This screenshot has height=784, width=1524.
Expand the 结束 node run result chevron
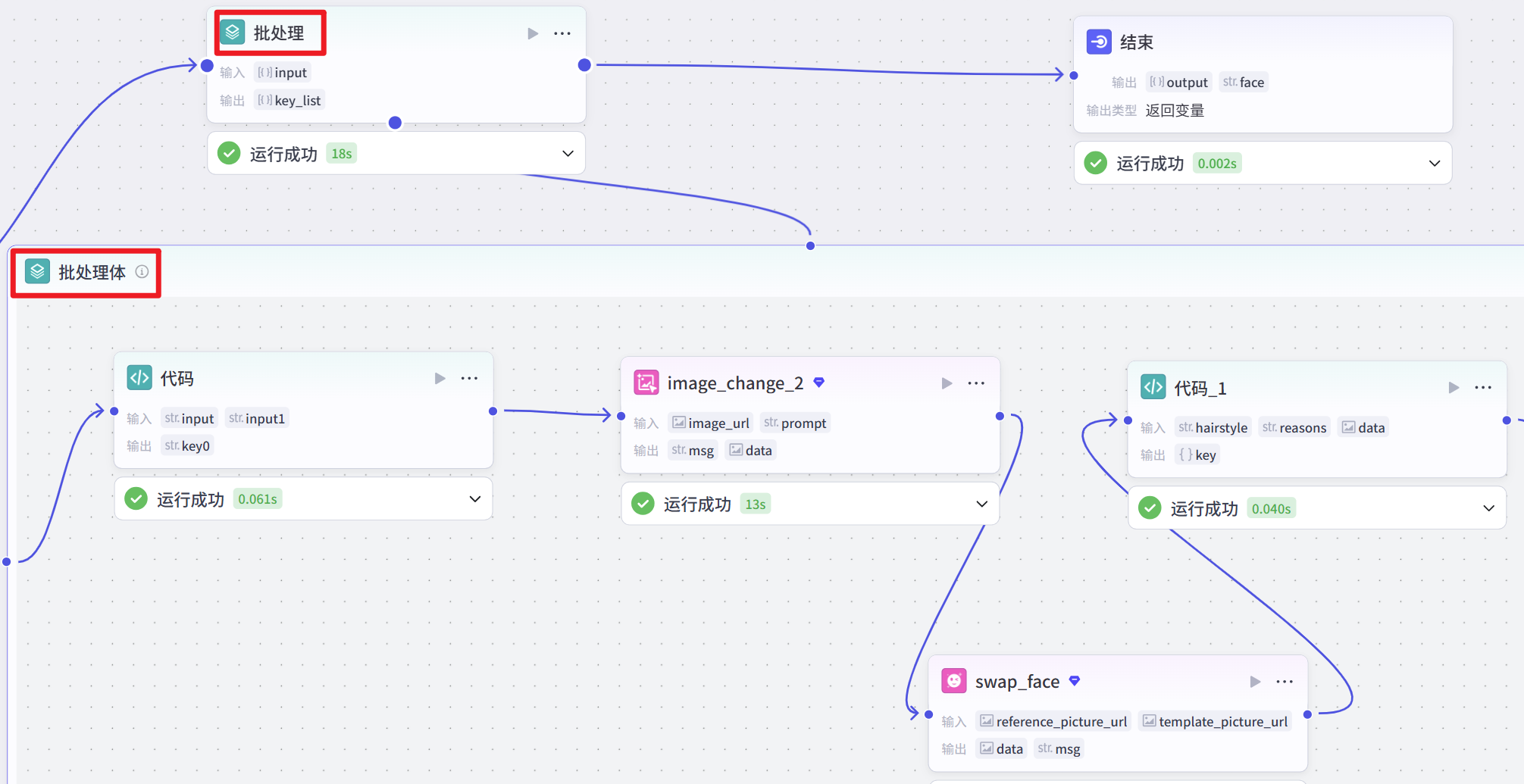[x=1434, y=164]
